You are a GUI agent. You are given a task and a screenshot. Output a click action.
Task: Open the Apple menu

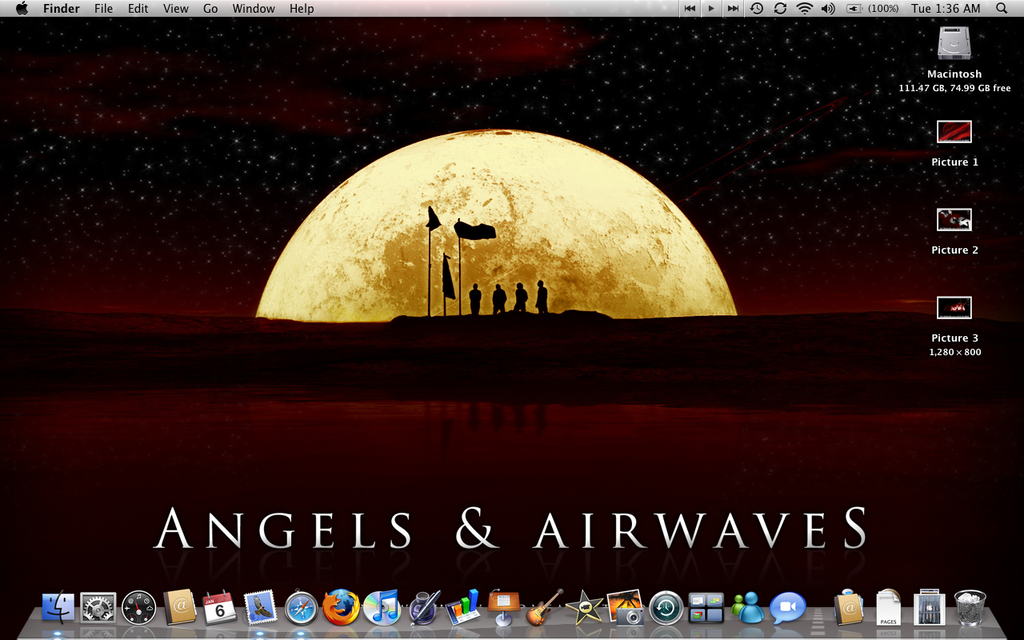point(22,8)
